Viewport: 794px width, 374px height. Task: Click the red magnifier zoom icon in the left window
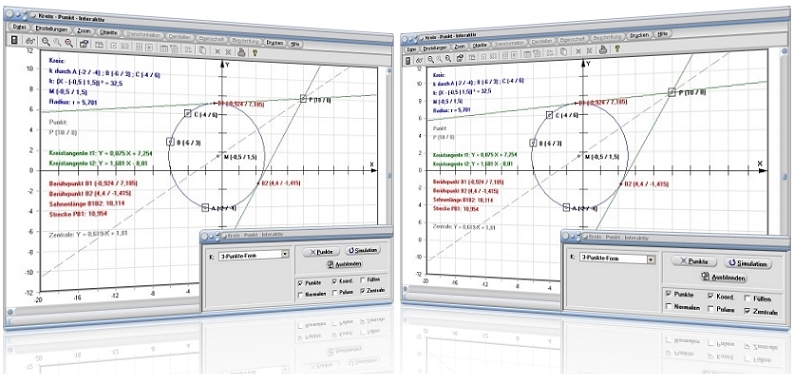click(68, 44)
